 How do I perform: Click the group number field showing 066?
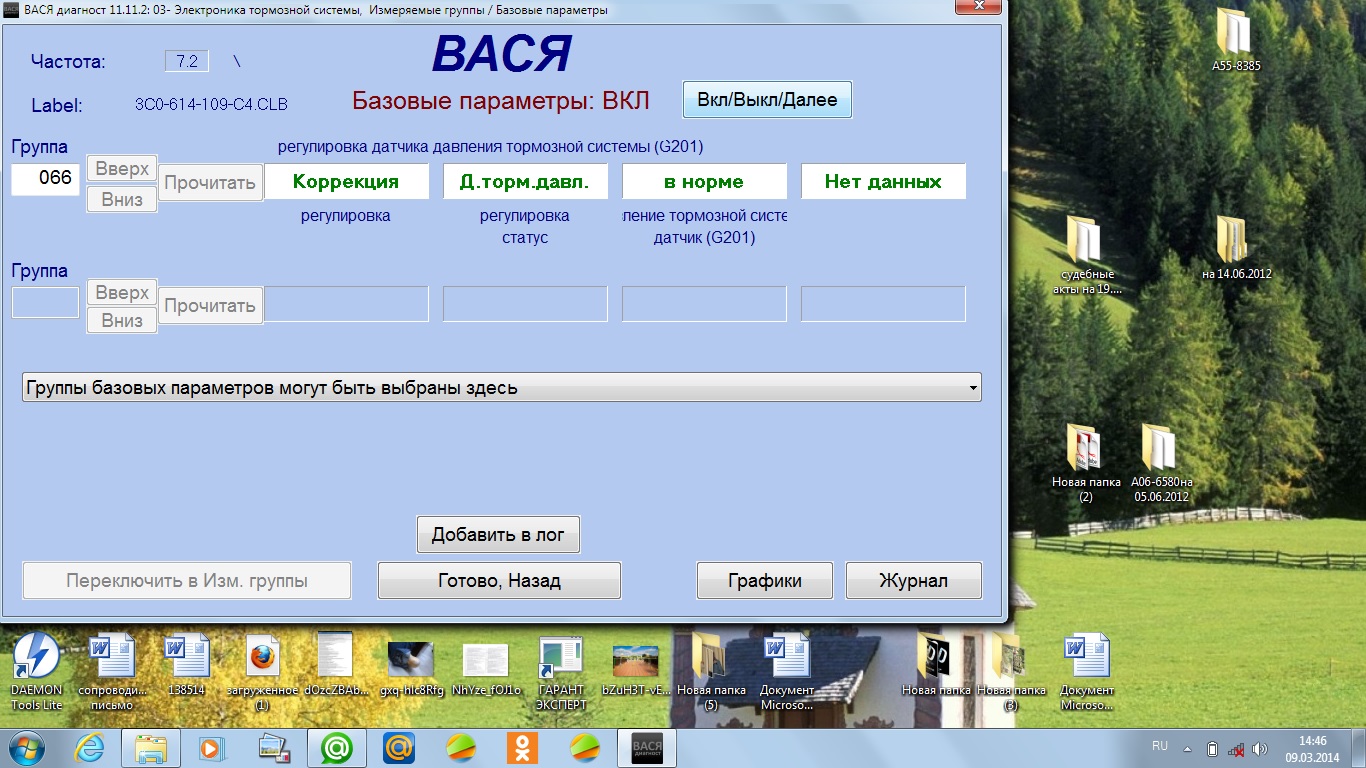(x=46, y=179)
